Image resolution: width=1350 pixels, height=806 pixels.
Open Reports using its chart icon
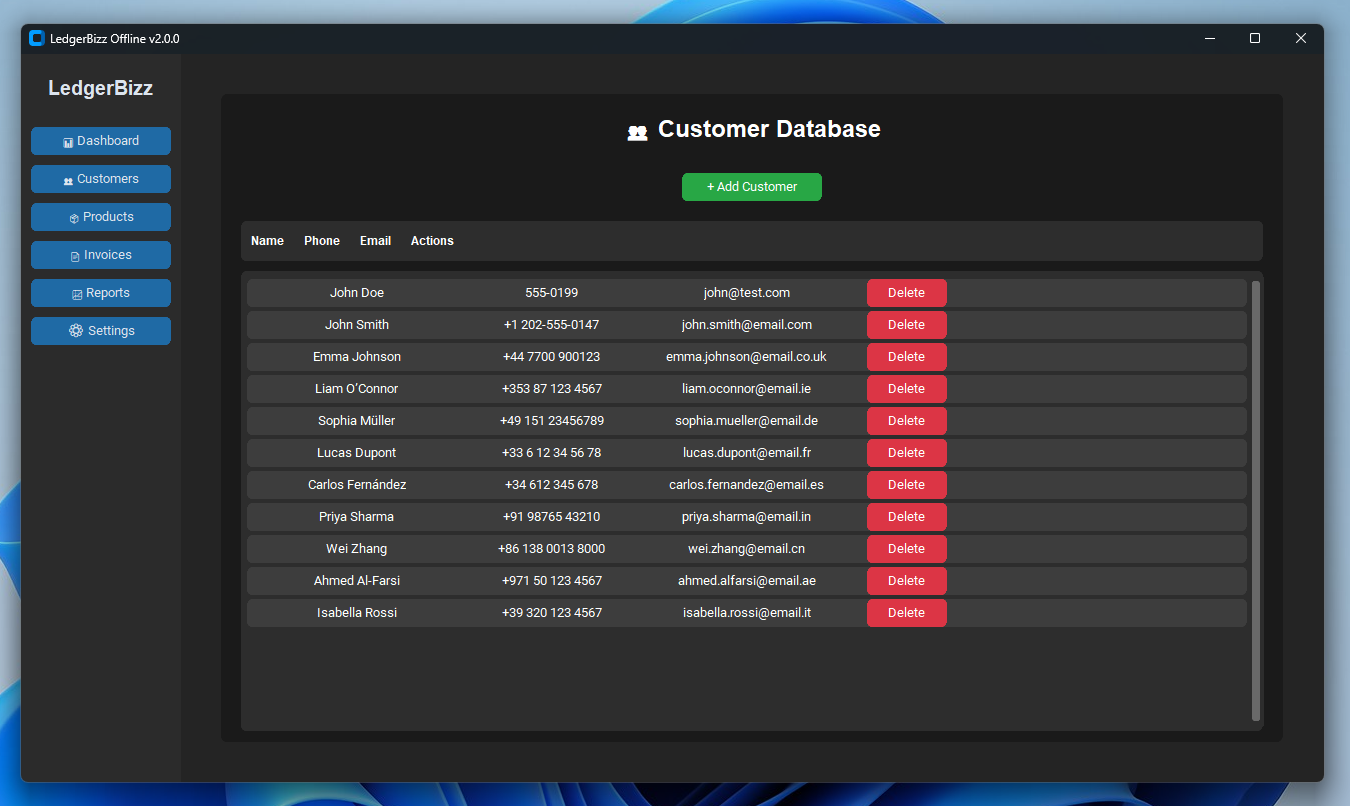pos(76,293)
